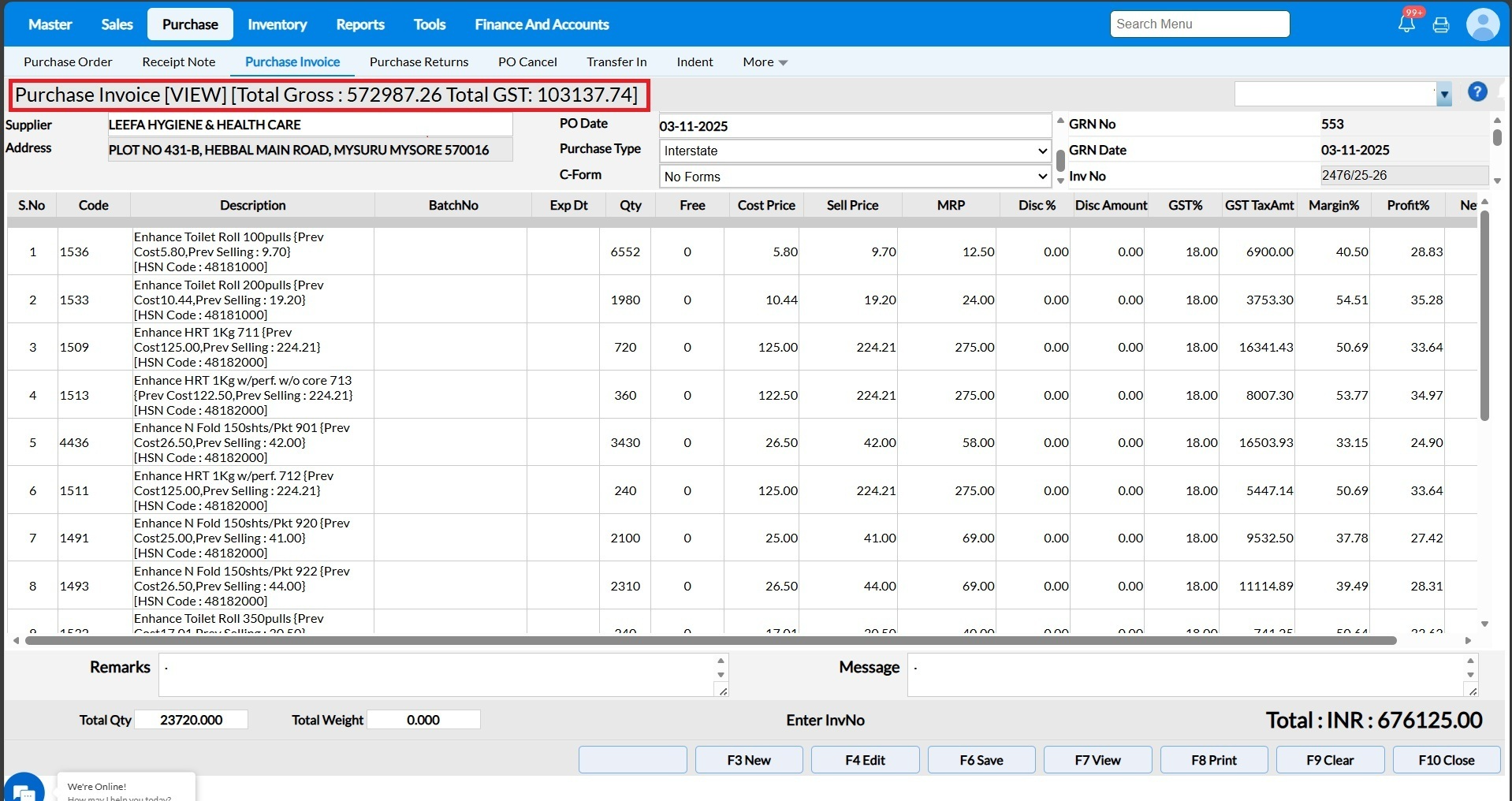Open Finance And Accounts menu
Image resolution: width=1512 pixels, height=801 pixels.
[x=542, y=24]
